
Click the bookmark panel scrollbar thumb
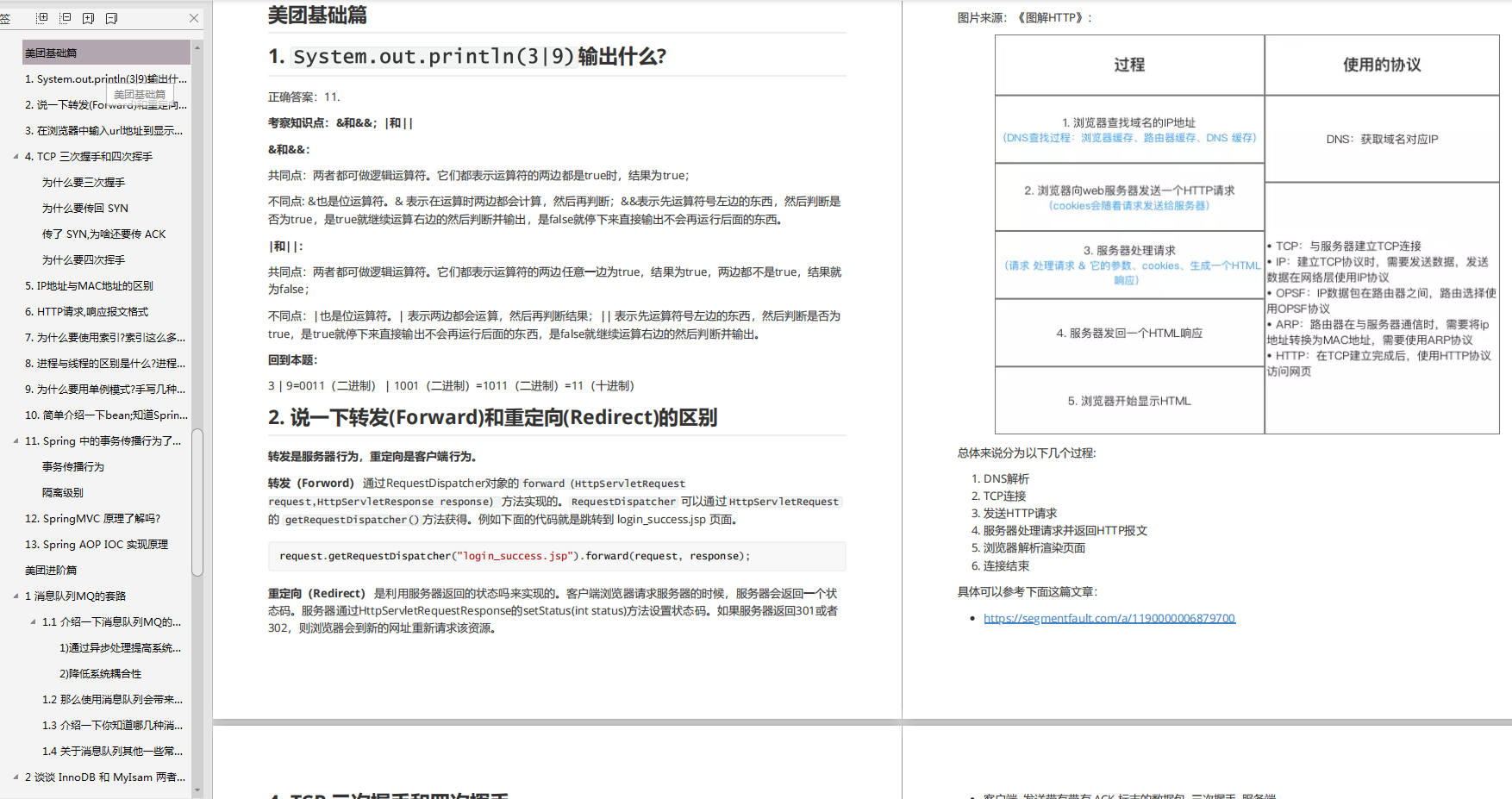click(x=197, y=502)
